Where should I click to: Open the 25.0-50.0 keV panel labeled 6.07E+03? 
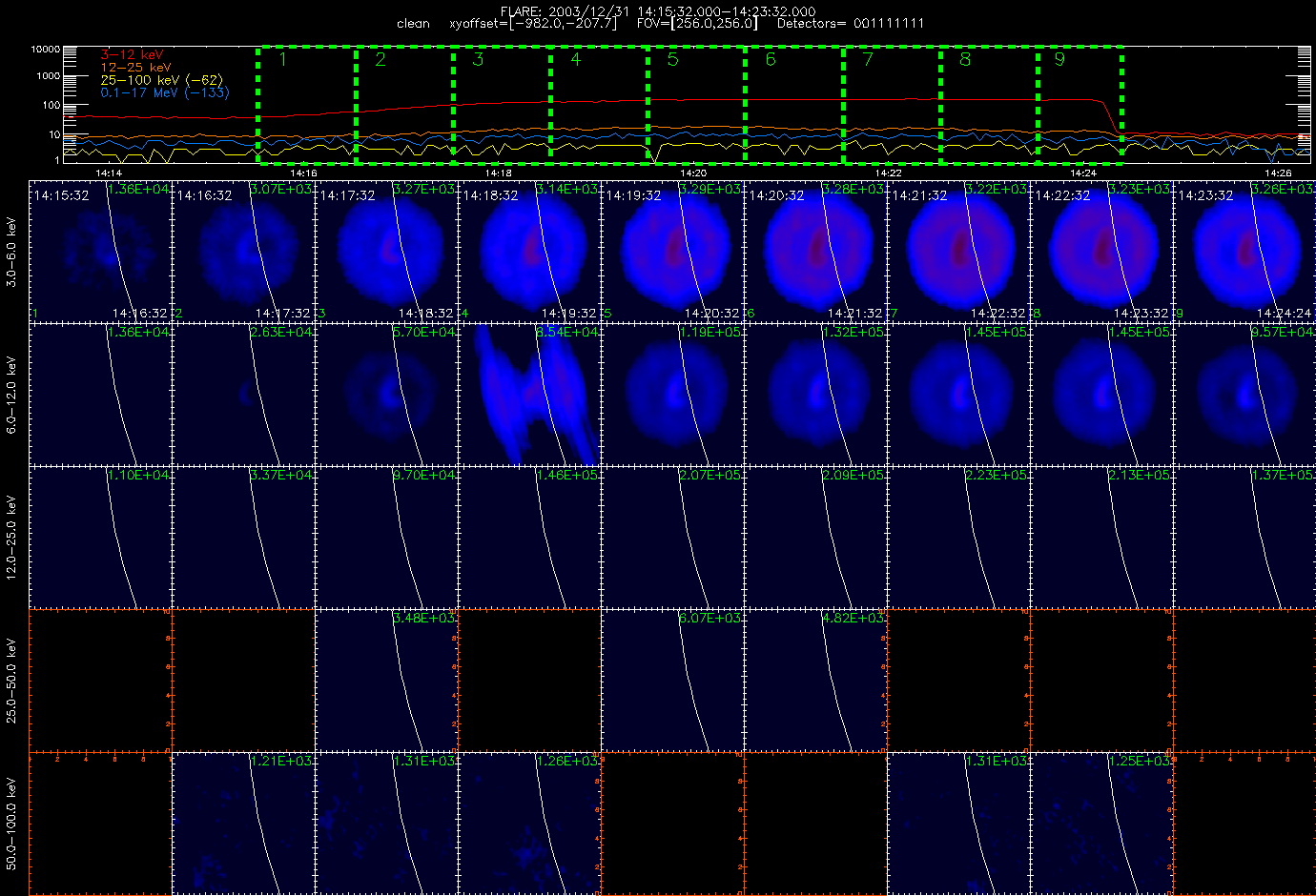coord(672,680)
